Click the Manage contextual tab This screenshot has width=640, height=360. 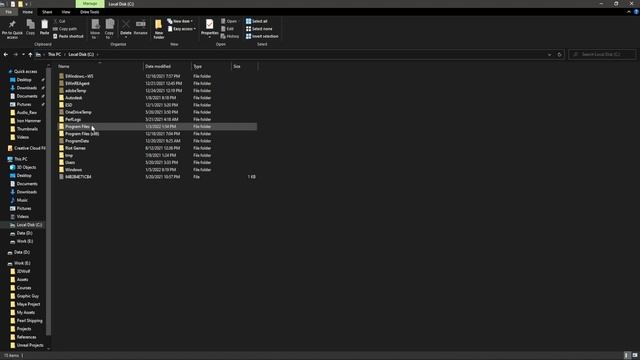pyautogui.click(x=90, y=4)
